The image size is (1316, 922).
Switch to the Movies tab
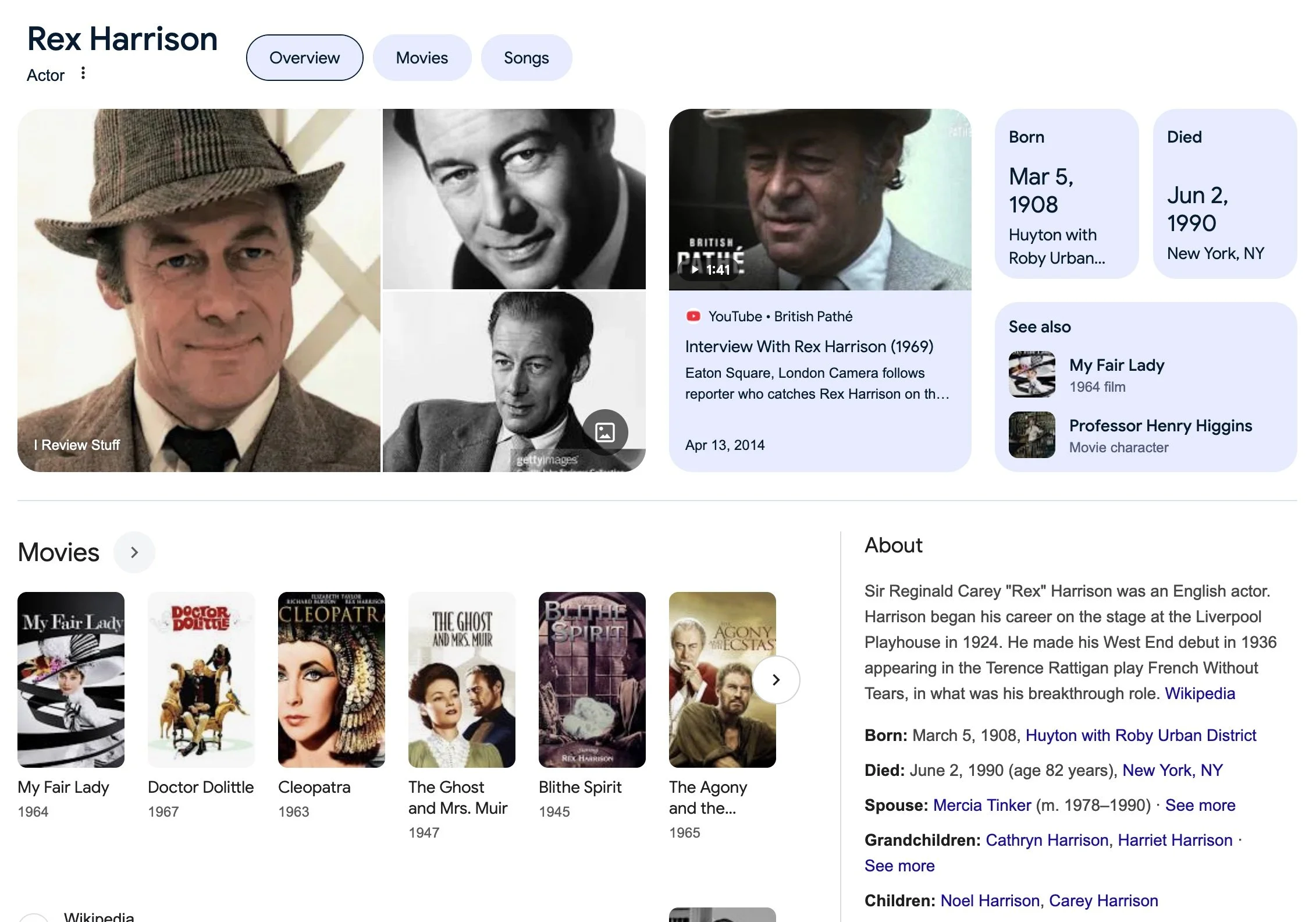pos(422,58)
